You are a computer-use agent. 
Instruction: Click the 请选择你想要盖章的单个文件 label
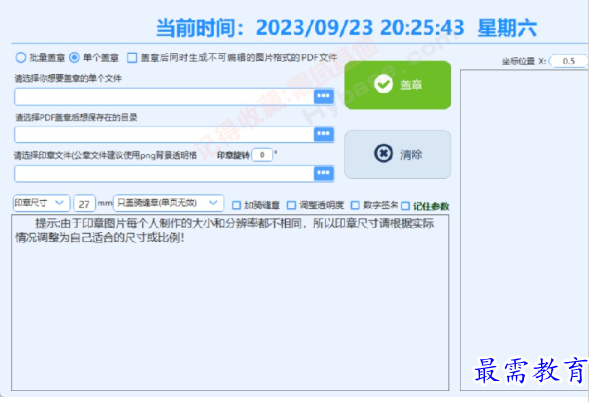click(68, 79)
